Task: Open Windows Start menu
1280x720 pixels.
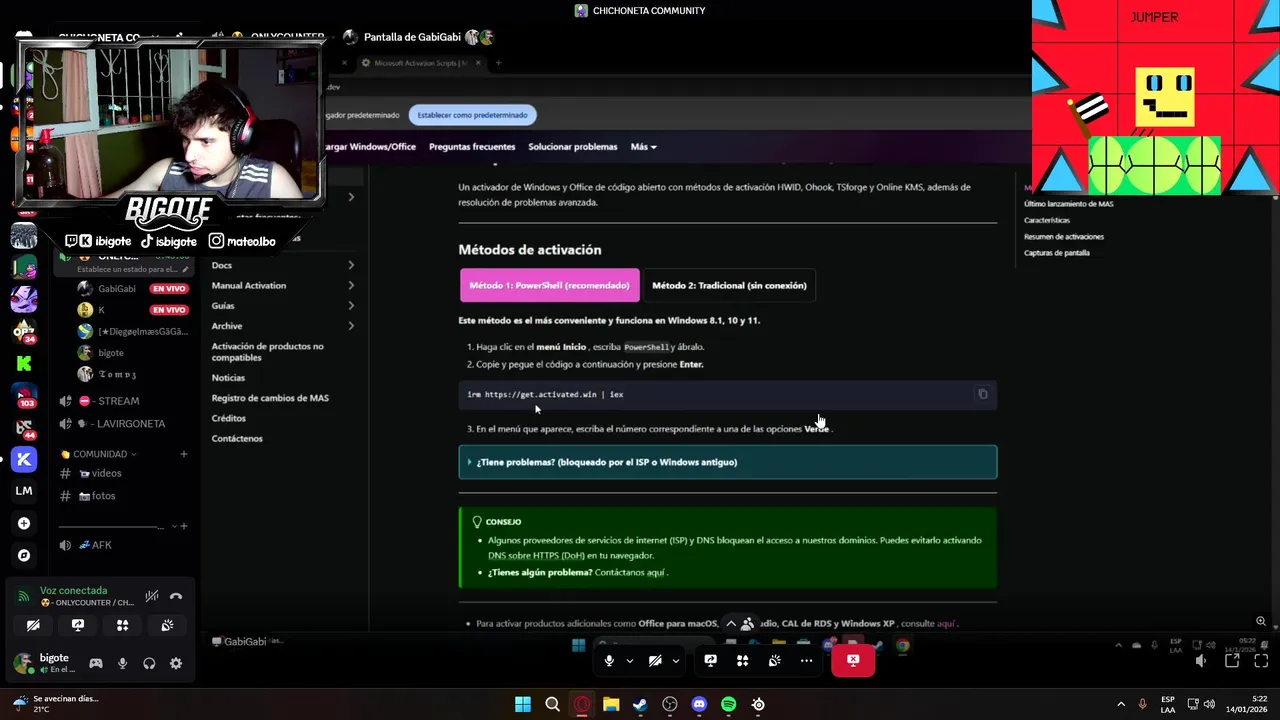Action: tap(523, 705)
